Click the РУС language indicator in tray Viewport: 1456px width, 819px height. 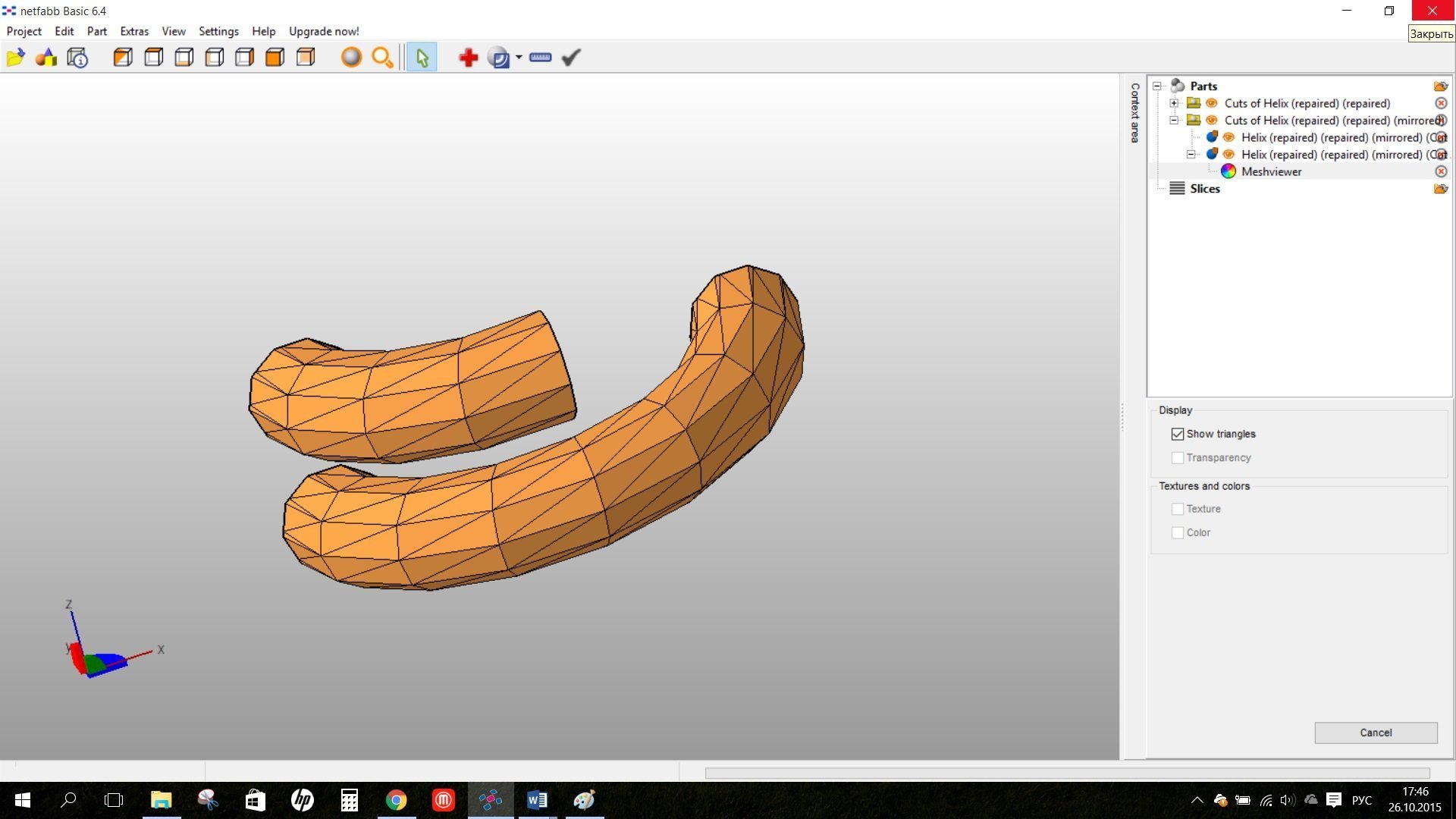click(x=1362, y=800)
